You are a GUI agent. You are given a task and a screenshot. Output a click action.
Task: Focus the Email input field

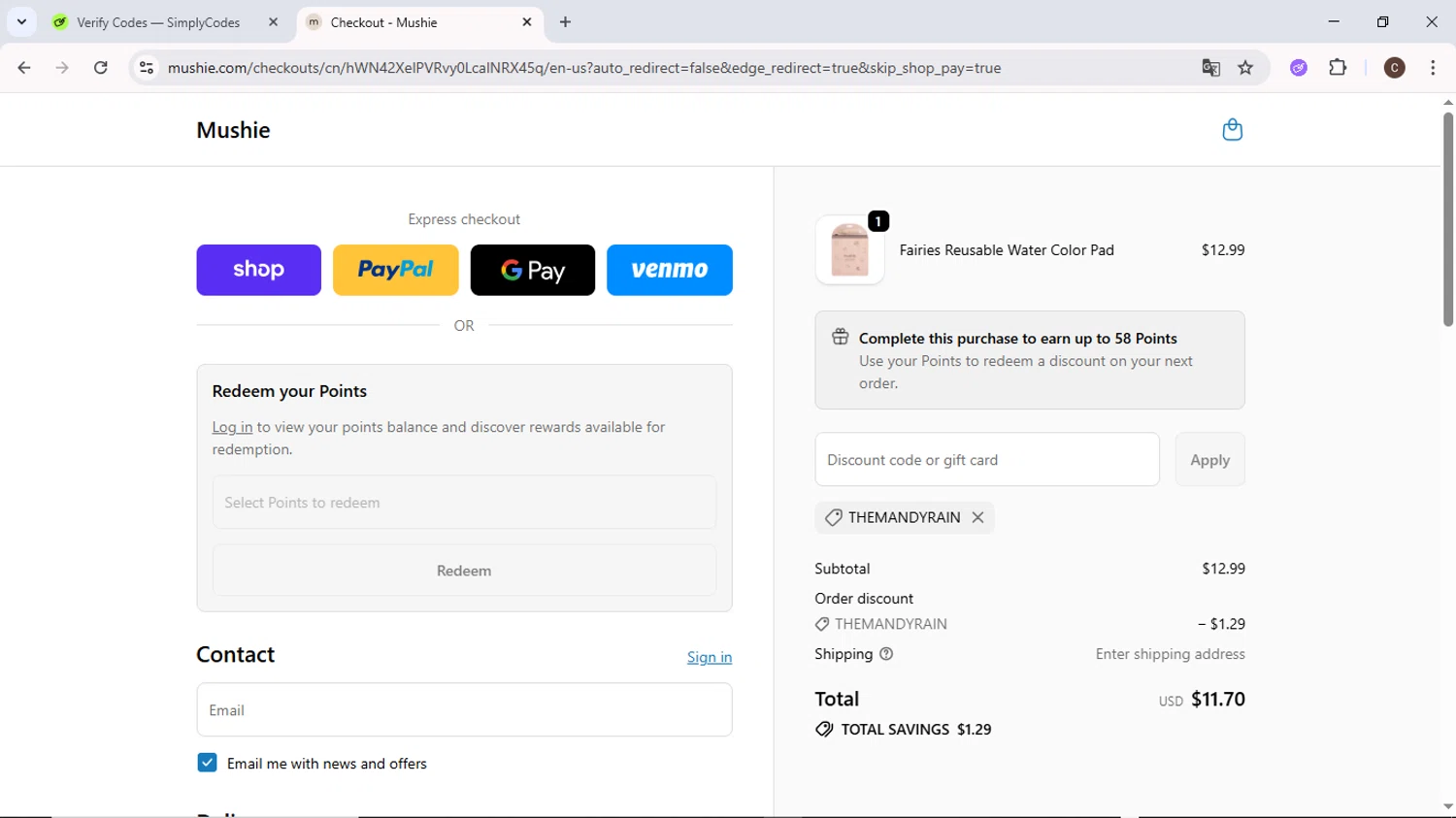coord(464,709)
